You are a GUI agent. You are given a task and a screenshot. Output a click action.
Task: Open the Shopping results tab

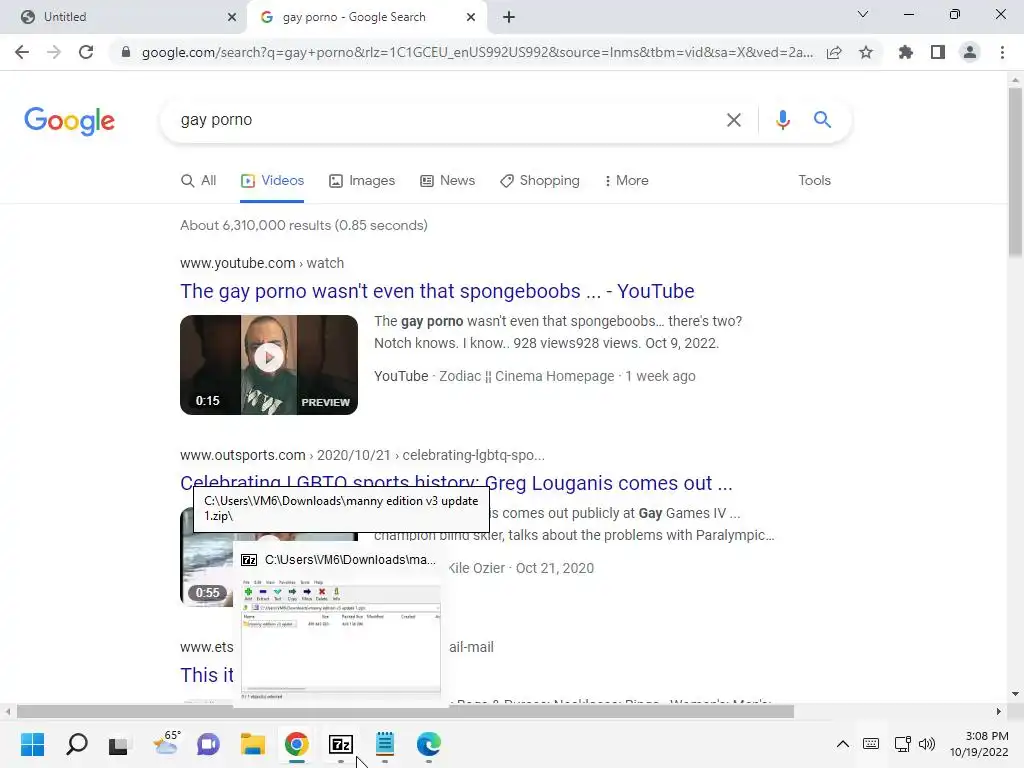540,181
